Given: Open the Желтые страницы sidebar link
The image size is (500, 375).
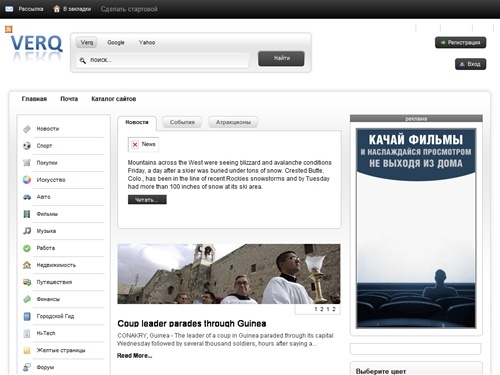Looking at the screenshot, I should pyautogui.click(x=61, y=350).
